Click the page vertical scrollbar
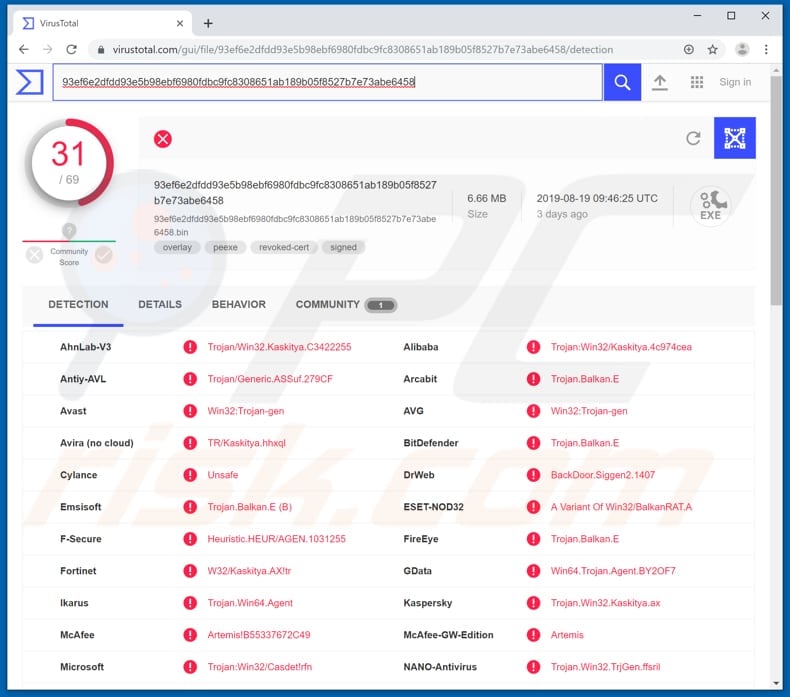The width and height of the screenshot is (790, 697). (x=776, y=192)
